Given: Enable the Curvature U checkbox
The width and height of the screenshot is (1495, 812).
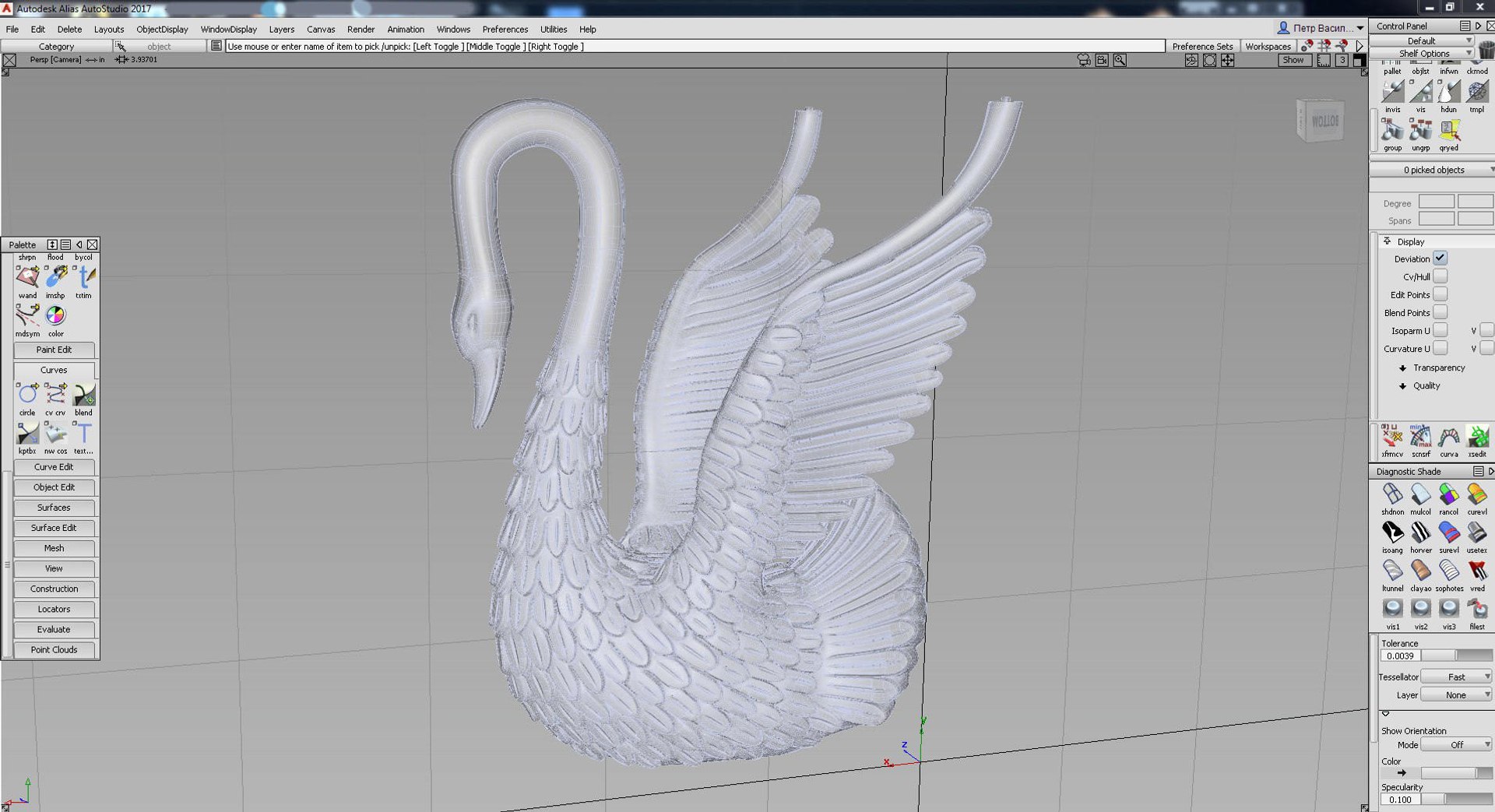Looking at the screenshot, I should (x=1440, y=348).
